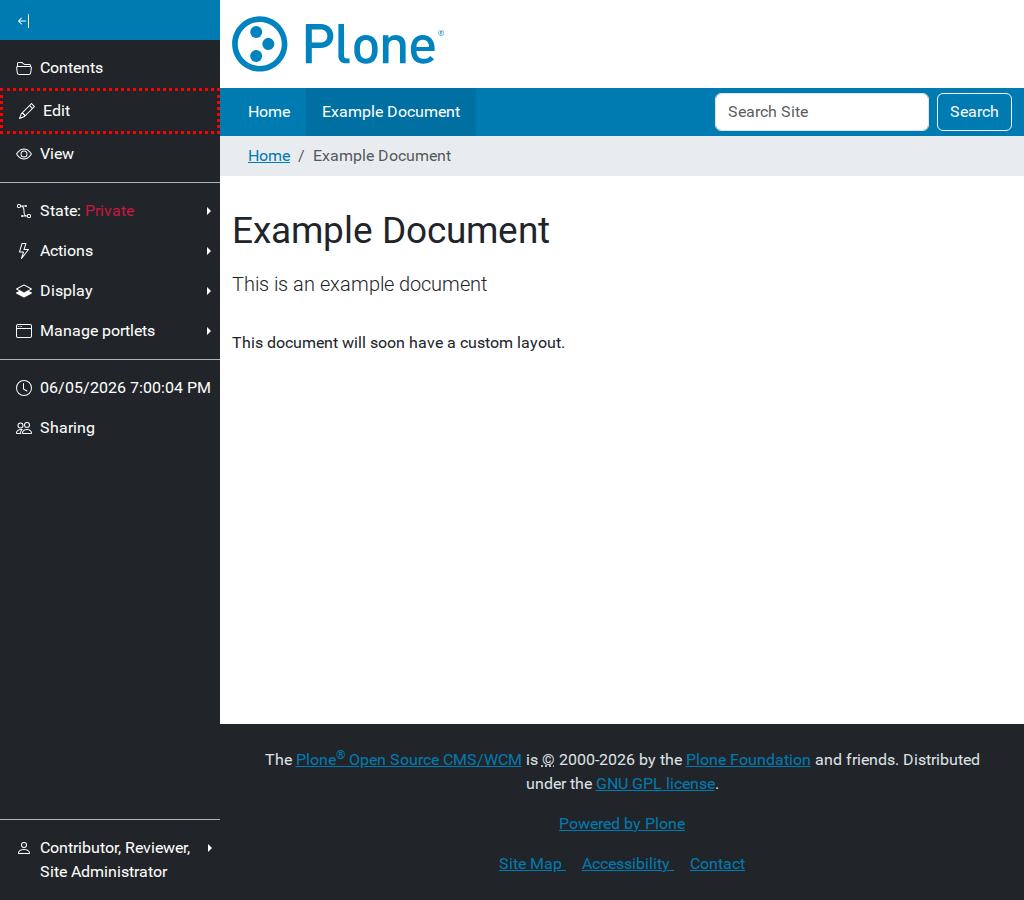Follow the Home breadcrumb link

[269, 156]
